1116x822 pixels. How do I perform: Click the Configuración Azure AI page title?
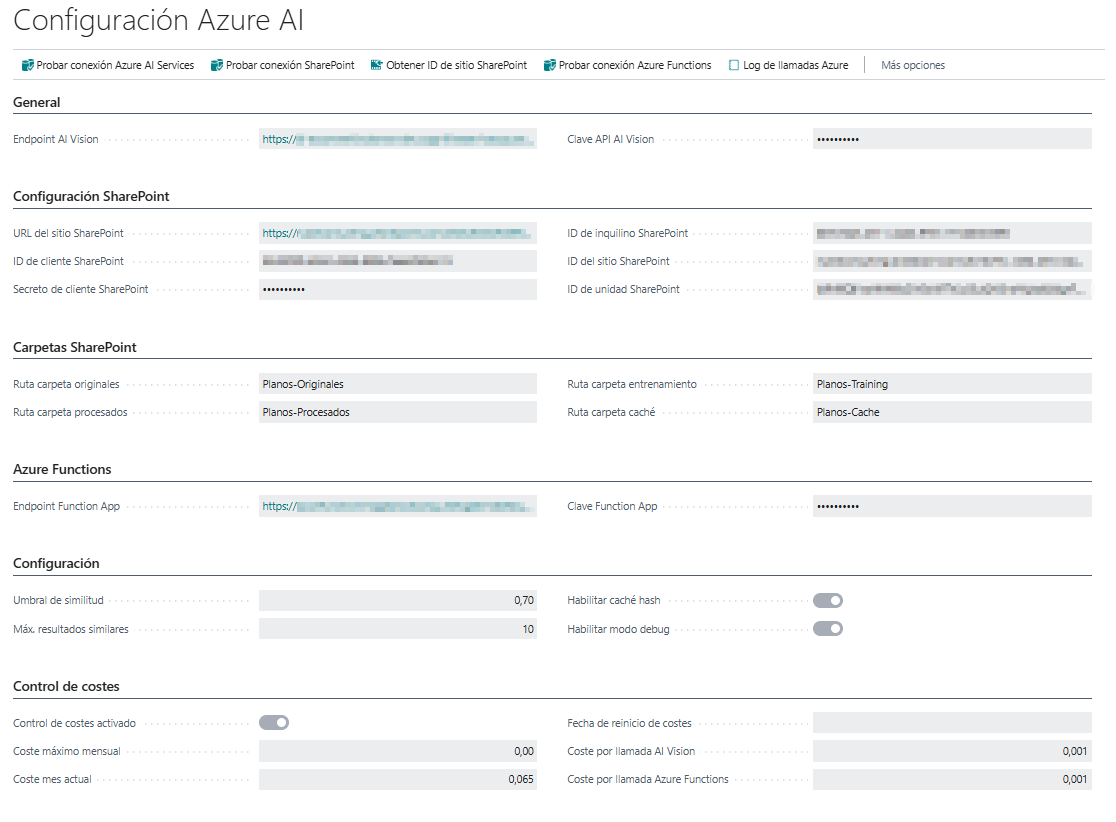tap(159, 21)
